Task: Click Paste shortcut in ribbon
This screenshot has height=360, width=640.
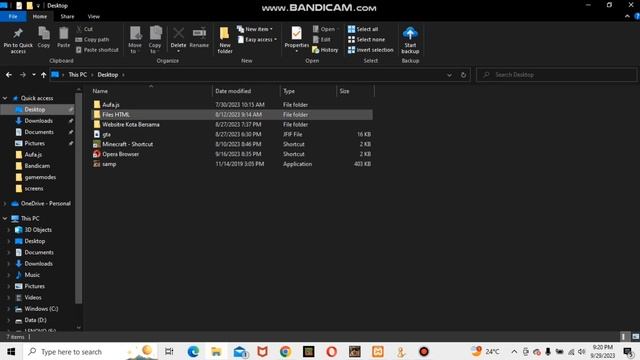Action: pos(97,50)
